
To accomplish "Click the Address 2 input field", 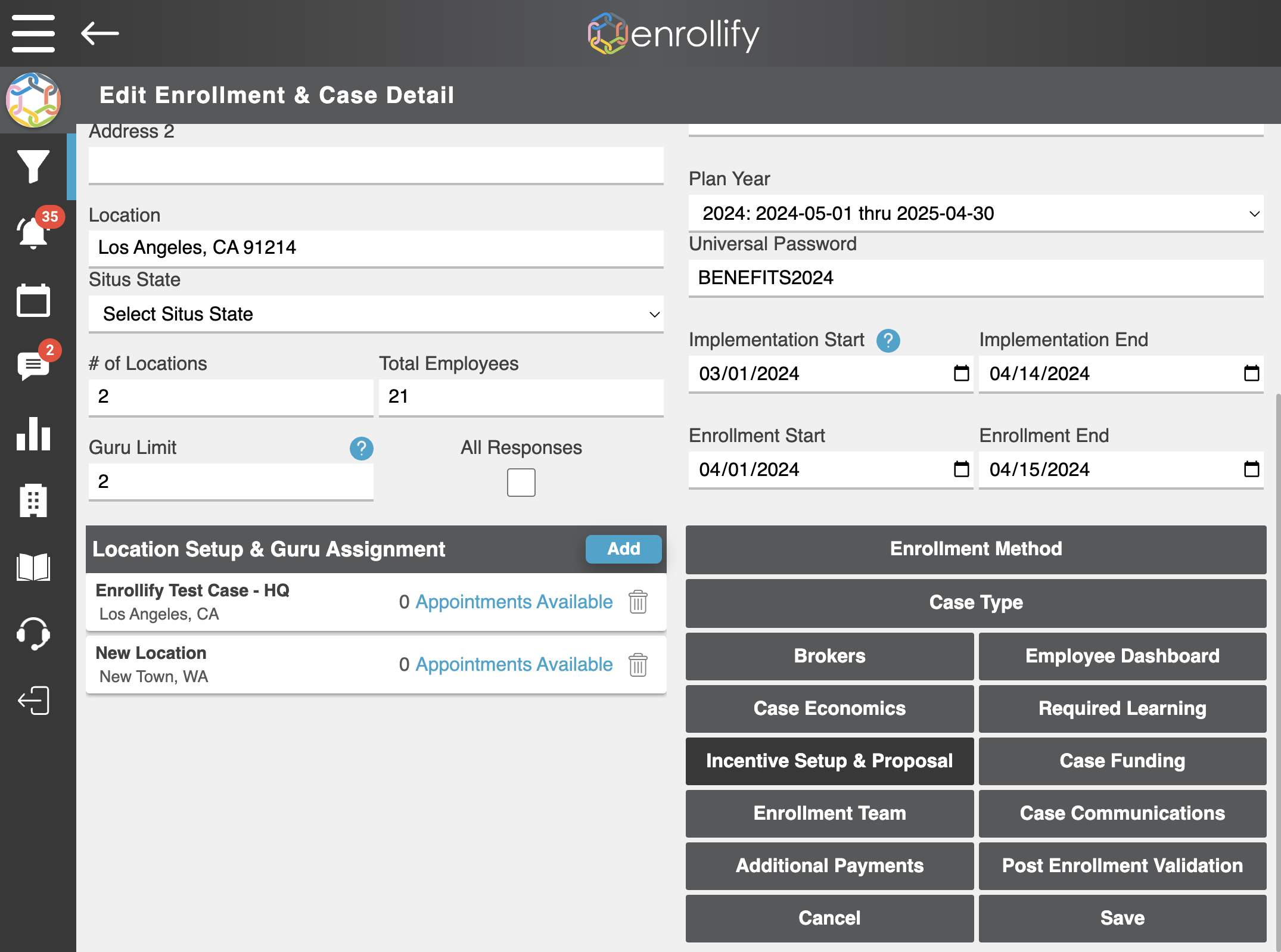I will click(376, 166).
